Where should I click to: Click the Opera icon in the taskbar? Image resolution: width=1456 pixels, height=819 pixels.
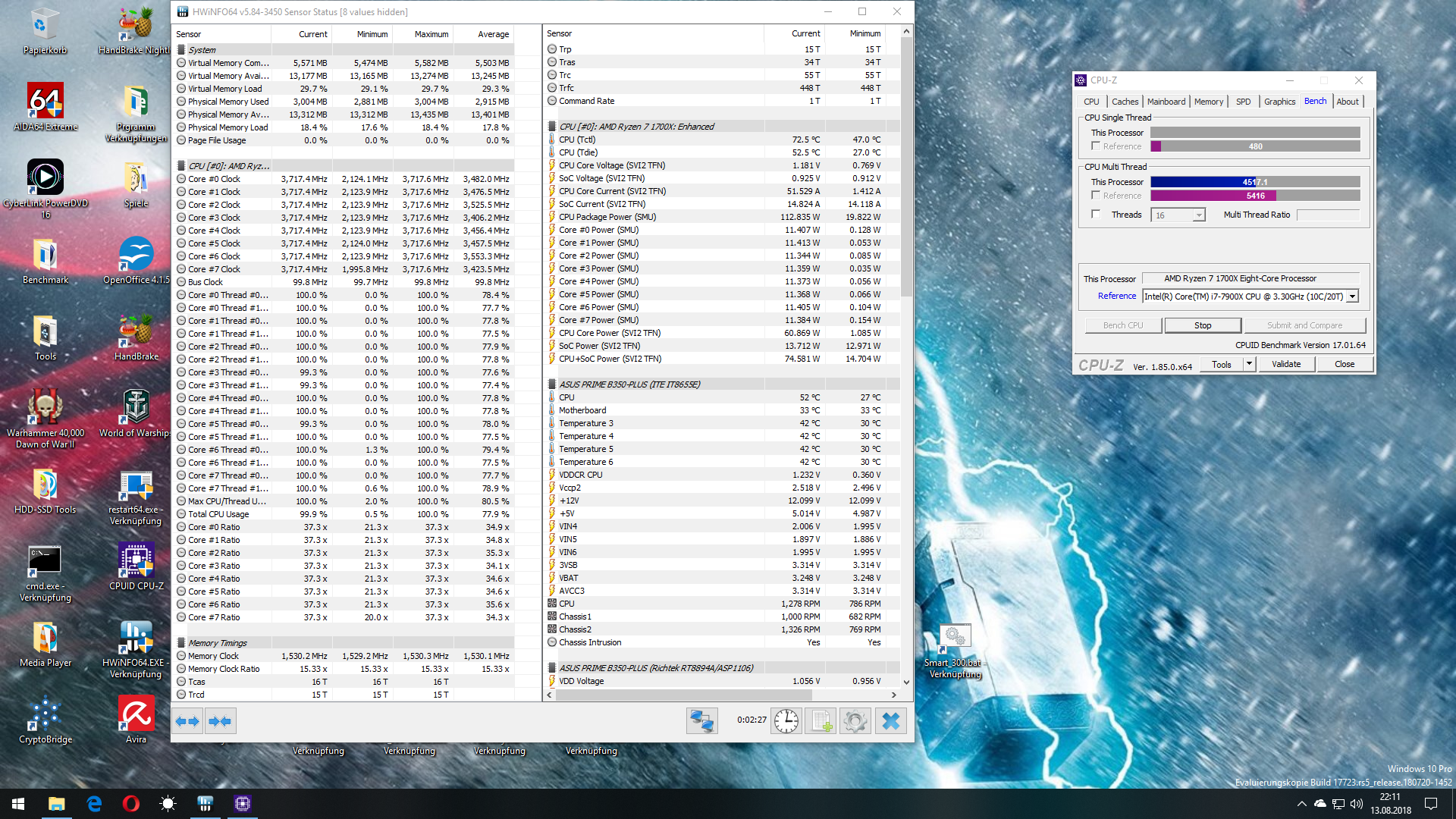130,804
